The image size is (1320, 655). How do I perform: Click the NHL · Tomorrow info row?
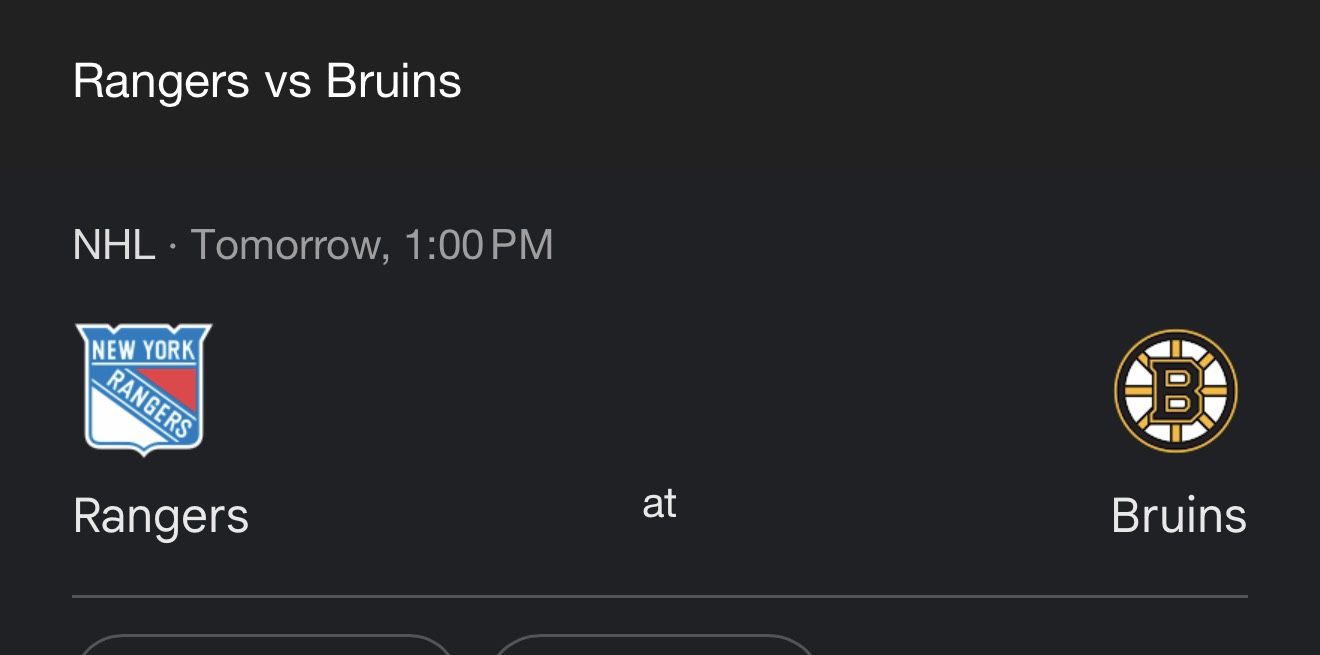[312, 243]
